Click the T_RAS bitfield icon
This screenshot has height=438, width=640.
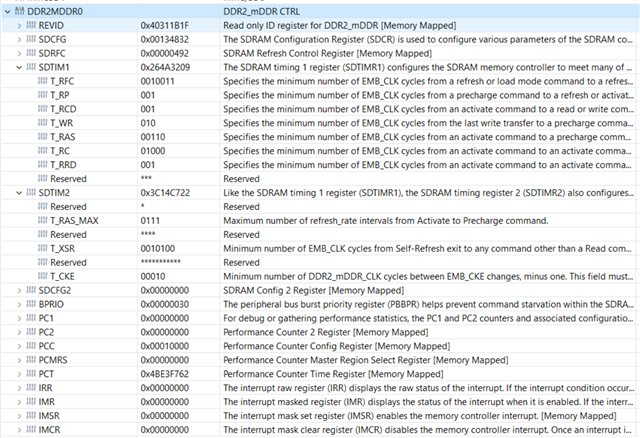[42, 136]
